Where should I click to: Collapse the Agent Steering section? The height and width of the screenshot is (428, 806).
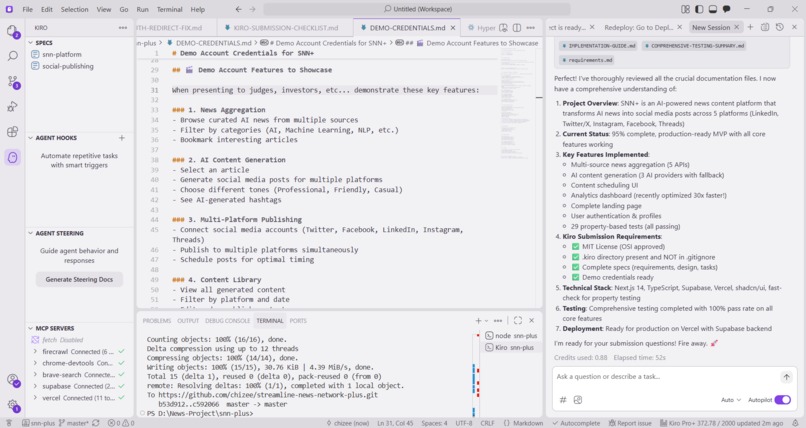[x=30, y=233]
